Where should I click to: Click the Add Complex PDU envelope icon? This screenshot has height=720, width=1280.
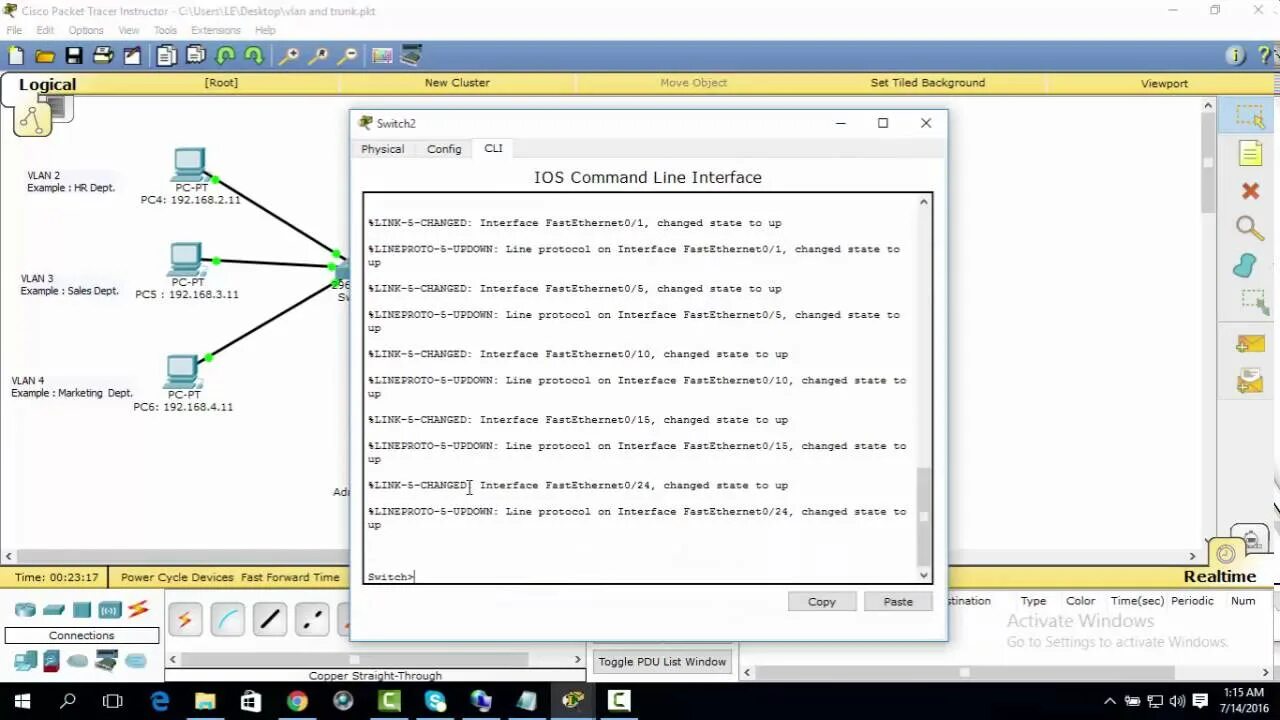click(x=1250, y=381)
